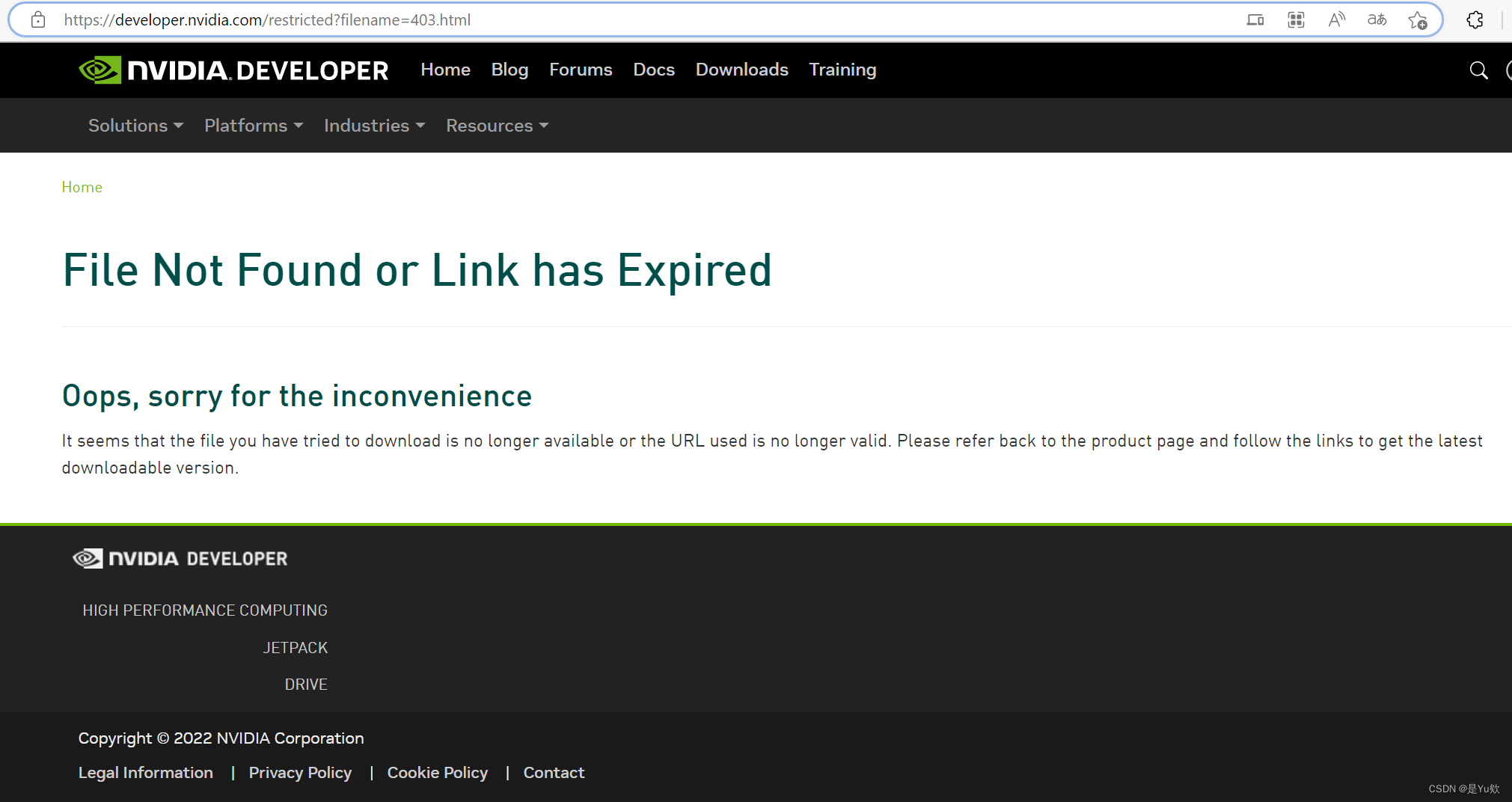This screenshot has width=1512, height=802.
Task: Open the split screen view icon
Action: point(1255,20)
